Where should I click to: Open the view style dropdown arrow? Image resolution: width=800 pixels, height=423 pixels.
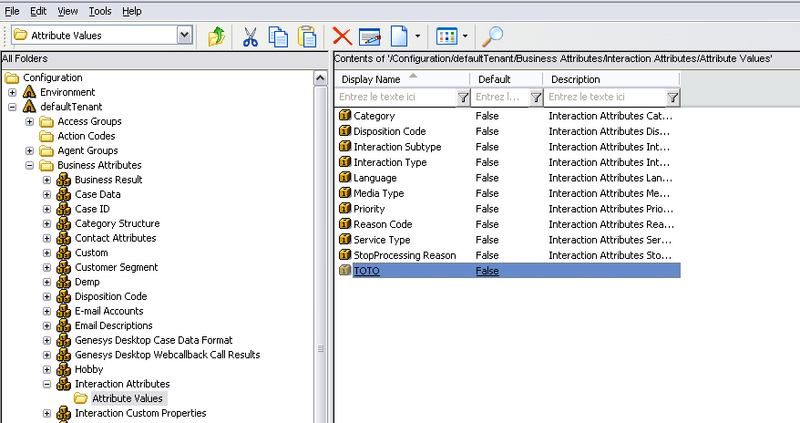(466, 37)
